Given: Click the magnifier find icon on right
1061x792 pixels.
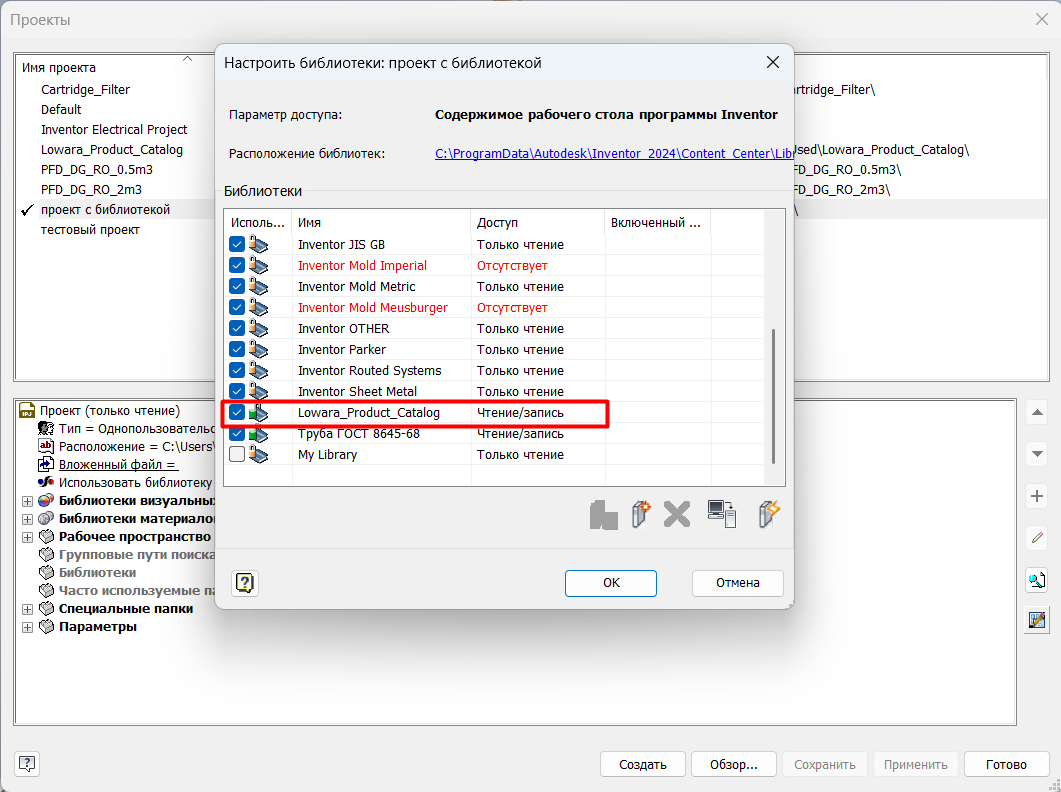Looking at the screenshot, I should tap(1037, 580).
